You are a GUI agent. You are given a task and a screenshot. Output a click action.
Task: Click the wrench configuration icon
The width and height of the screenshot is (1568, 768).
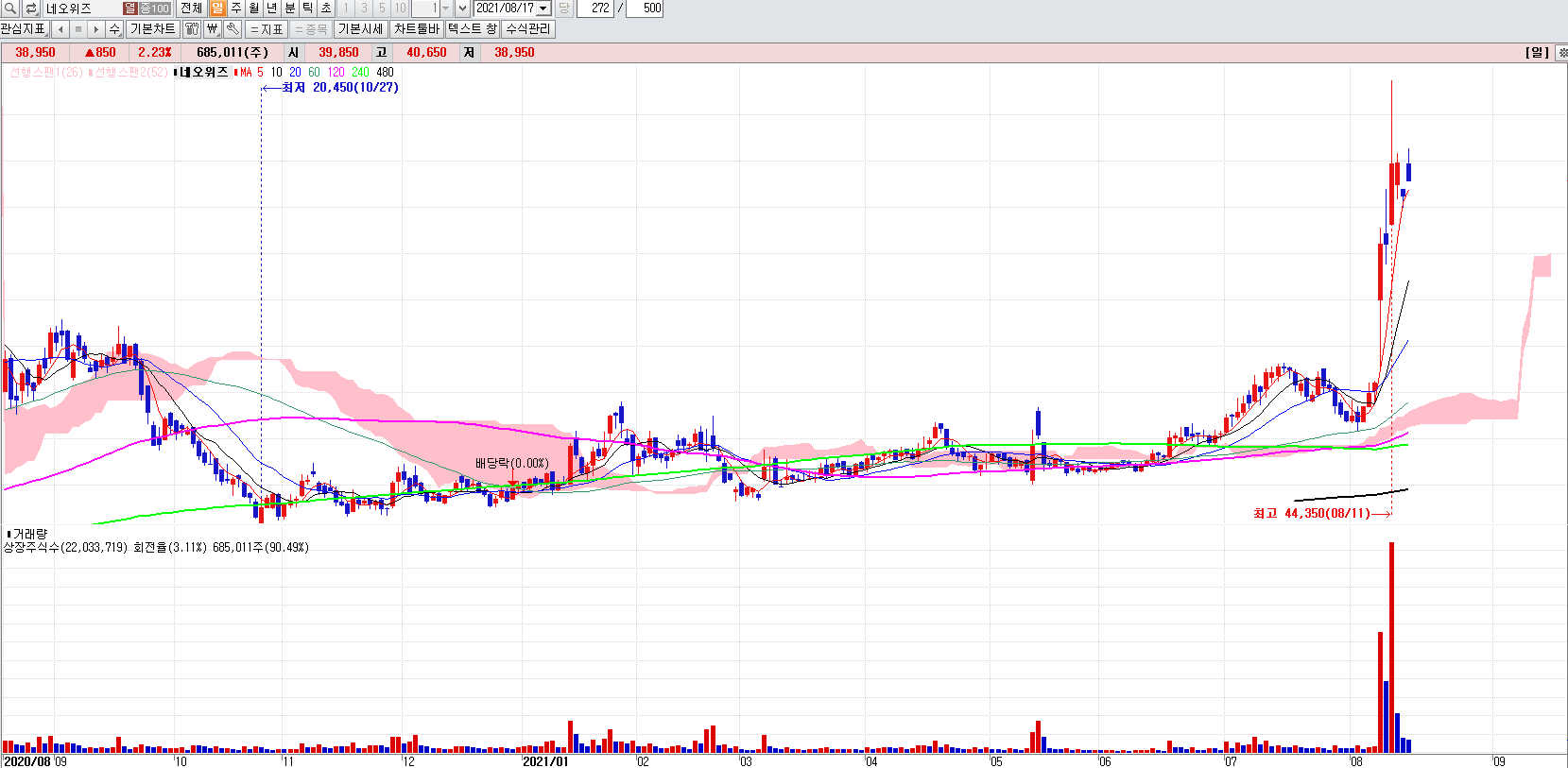pos(233,29)
